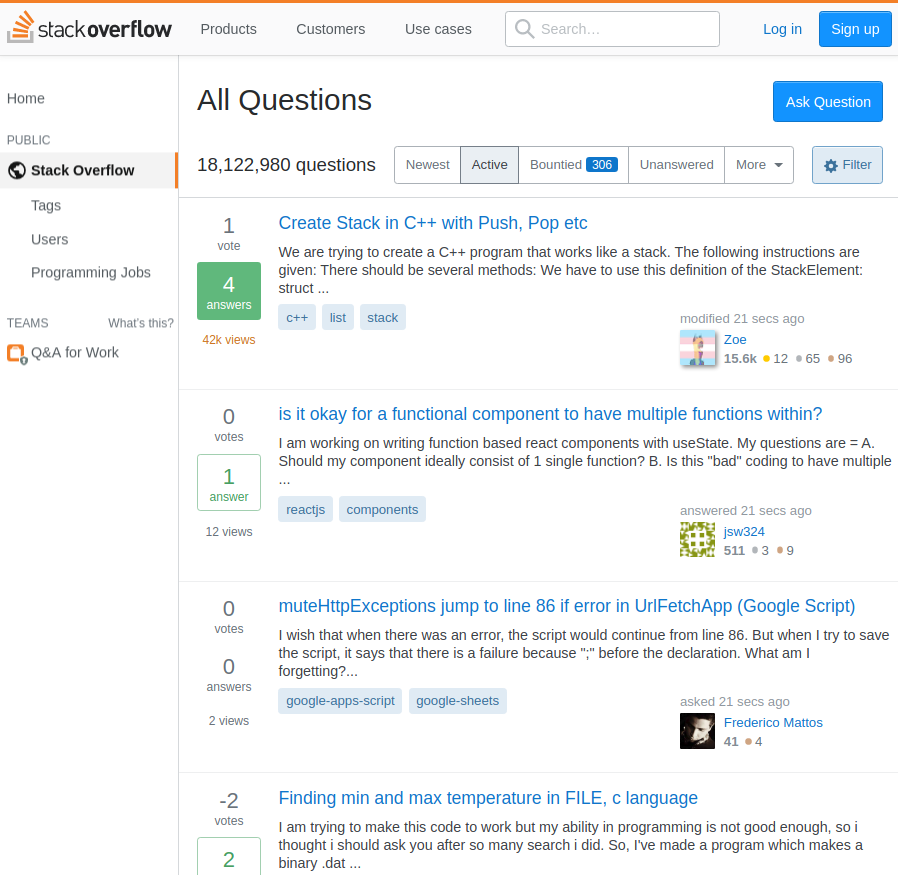Click the Q&A for Work briefcase icon
898x875 pixels.
click(x=17, y=353)
